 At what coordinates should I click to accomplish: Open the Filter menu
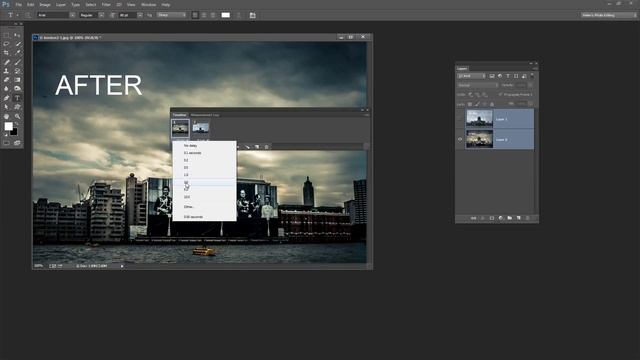click(x=106, y=5)
